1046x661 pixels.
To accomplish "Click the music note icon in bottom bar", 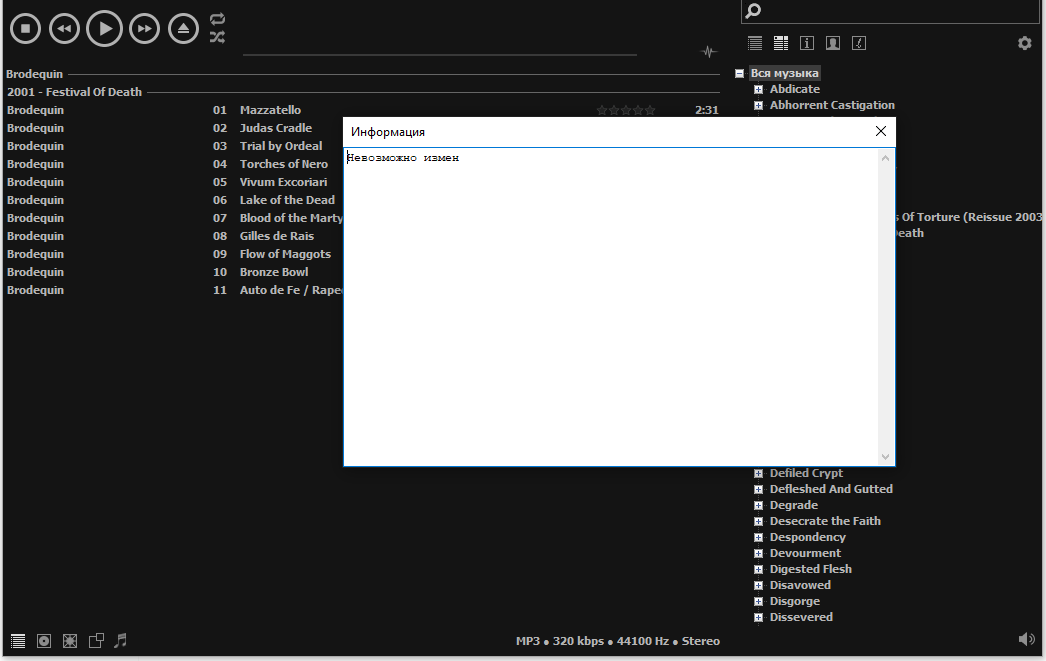I will [x=120, y=640].
